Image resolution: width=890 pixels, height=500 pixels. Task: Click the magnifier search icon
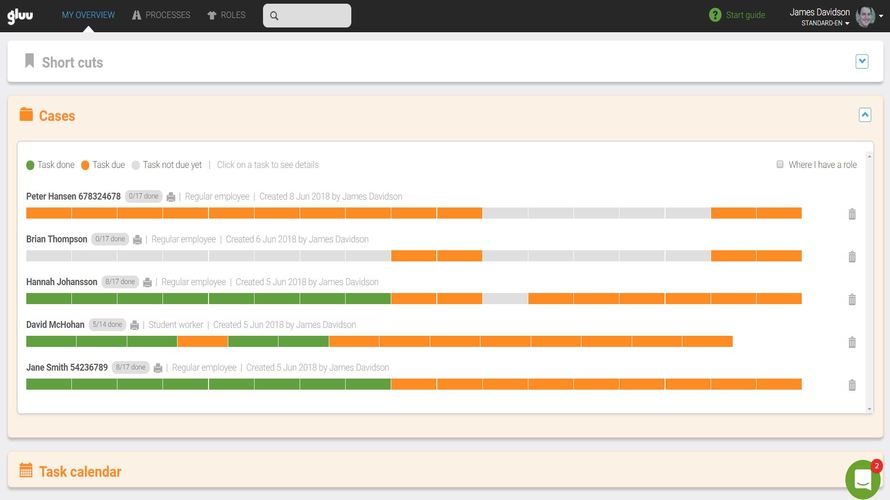point(274,15)
